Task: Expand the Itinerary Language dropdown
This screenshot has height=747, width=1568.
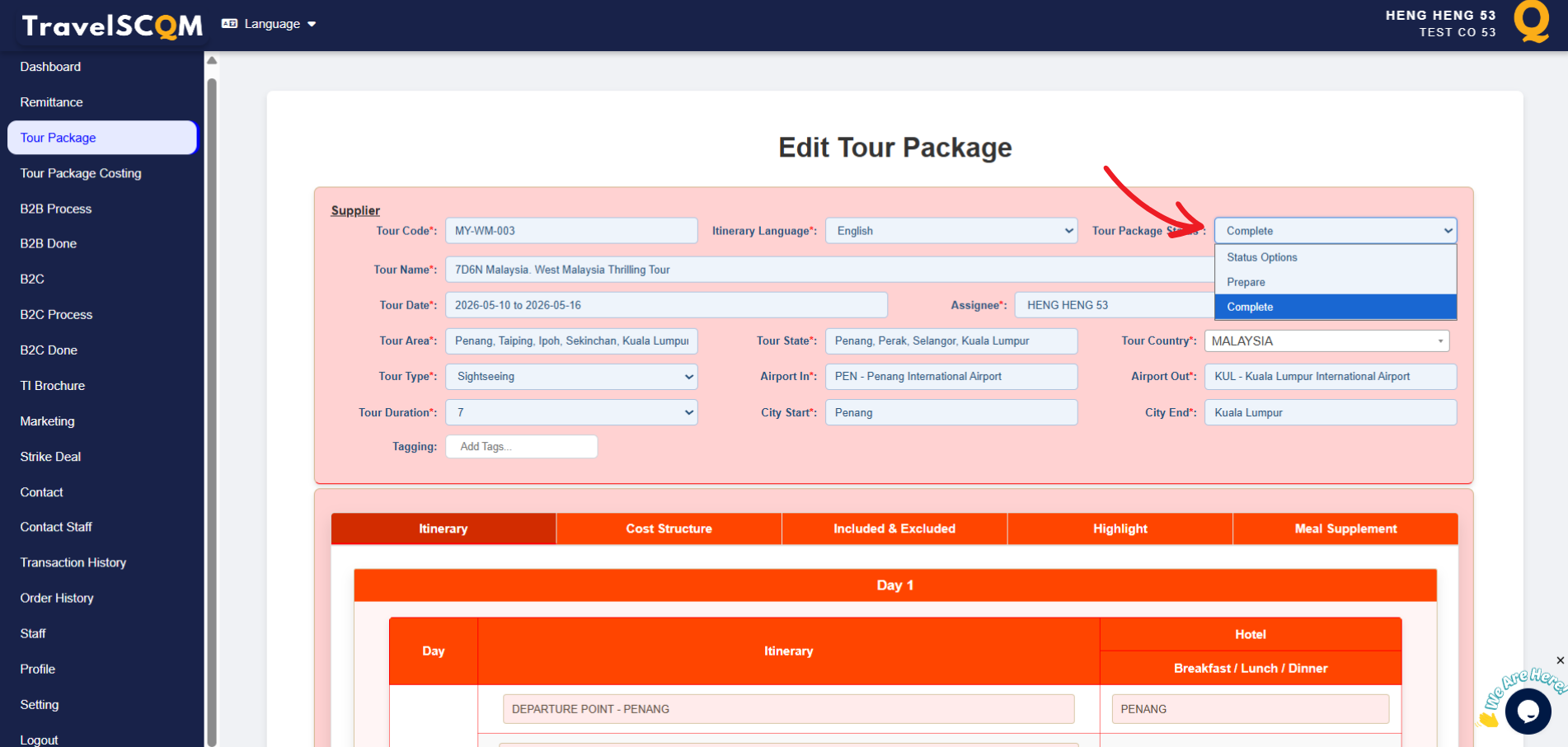Action: 951,231
